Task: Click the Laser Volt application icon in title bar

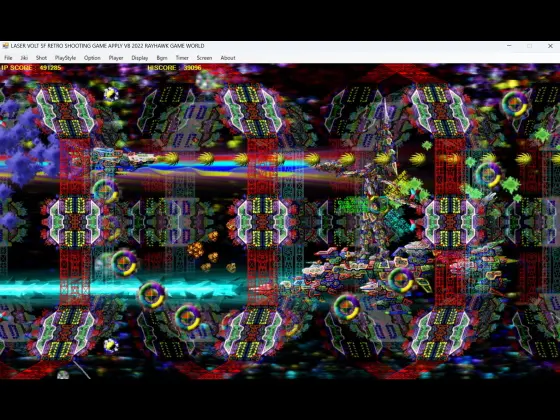Action: (5, 46)
